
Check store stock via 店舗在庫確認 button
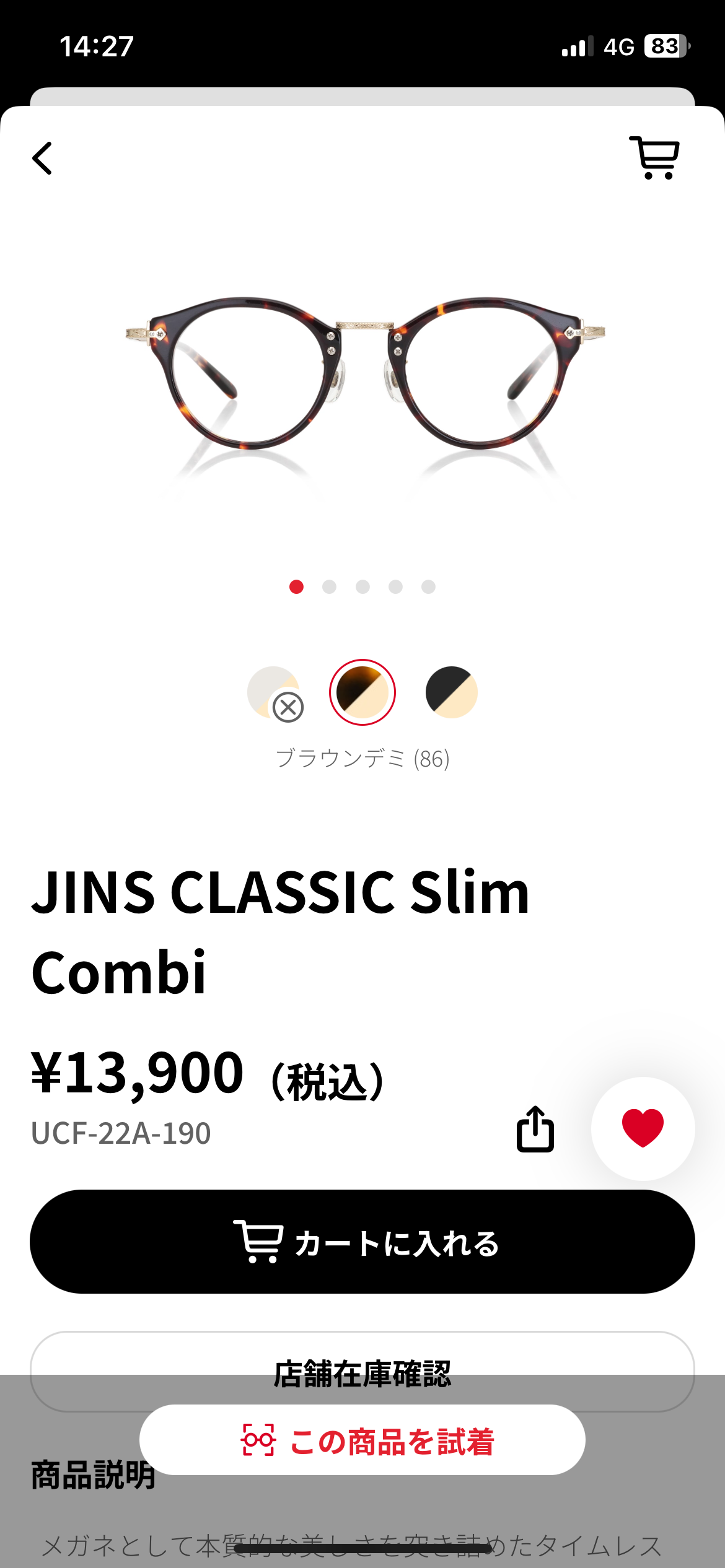362,1372
